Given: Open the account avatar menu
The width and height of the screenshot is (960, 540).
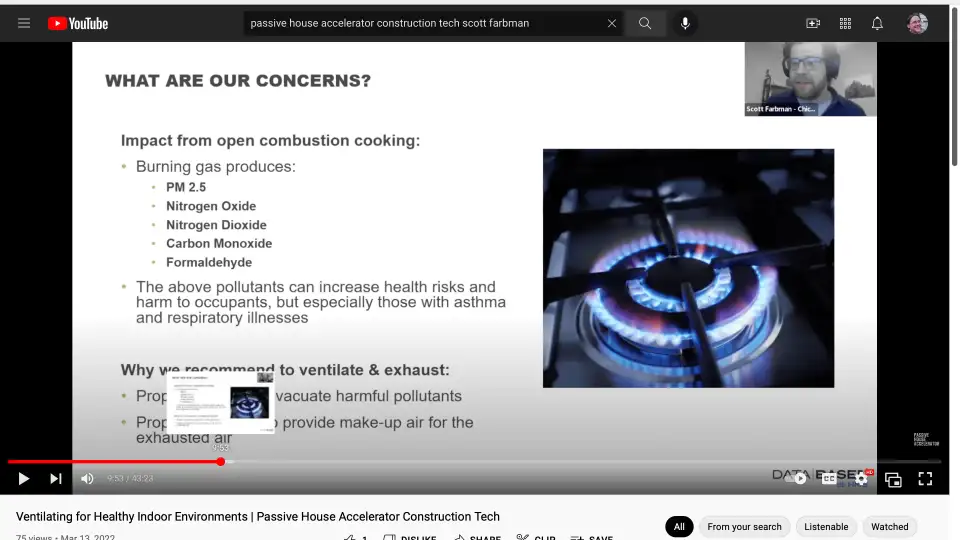Looking at the screenshot, I should click(917, 23).
